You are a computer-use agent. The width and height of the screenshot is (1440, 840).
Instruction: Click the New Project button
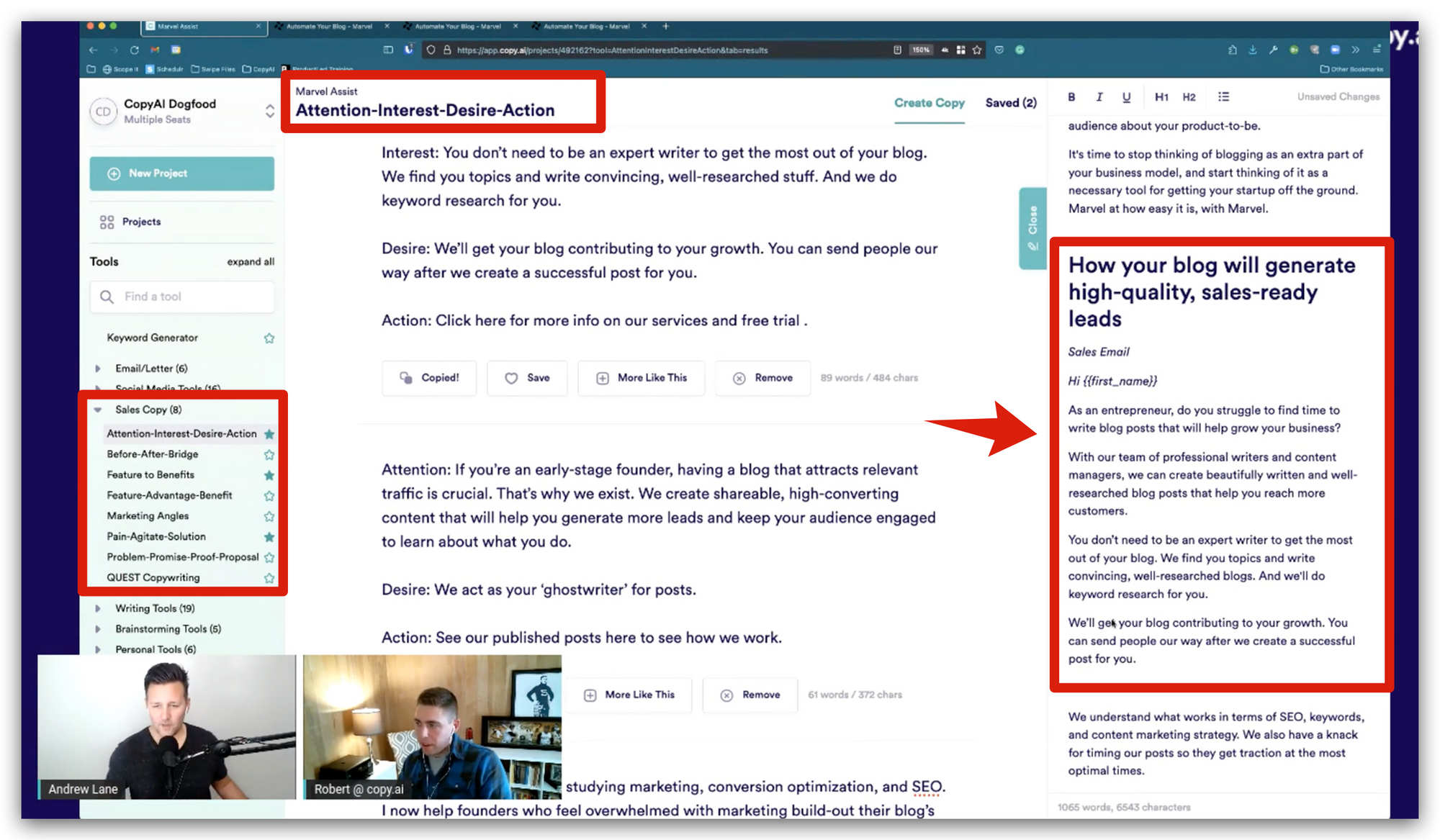coord(181,173)
